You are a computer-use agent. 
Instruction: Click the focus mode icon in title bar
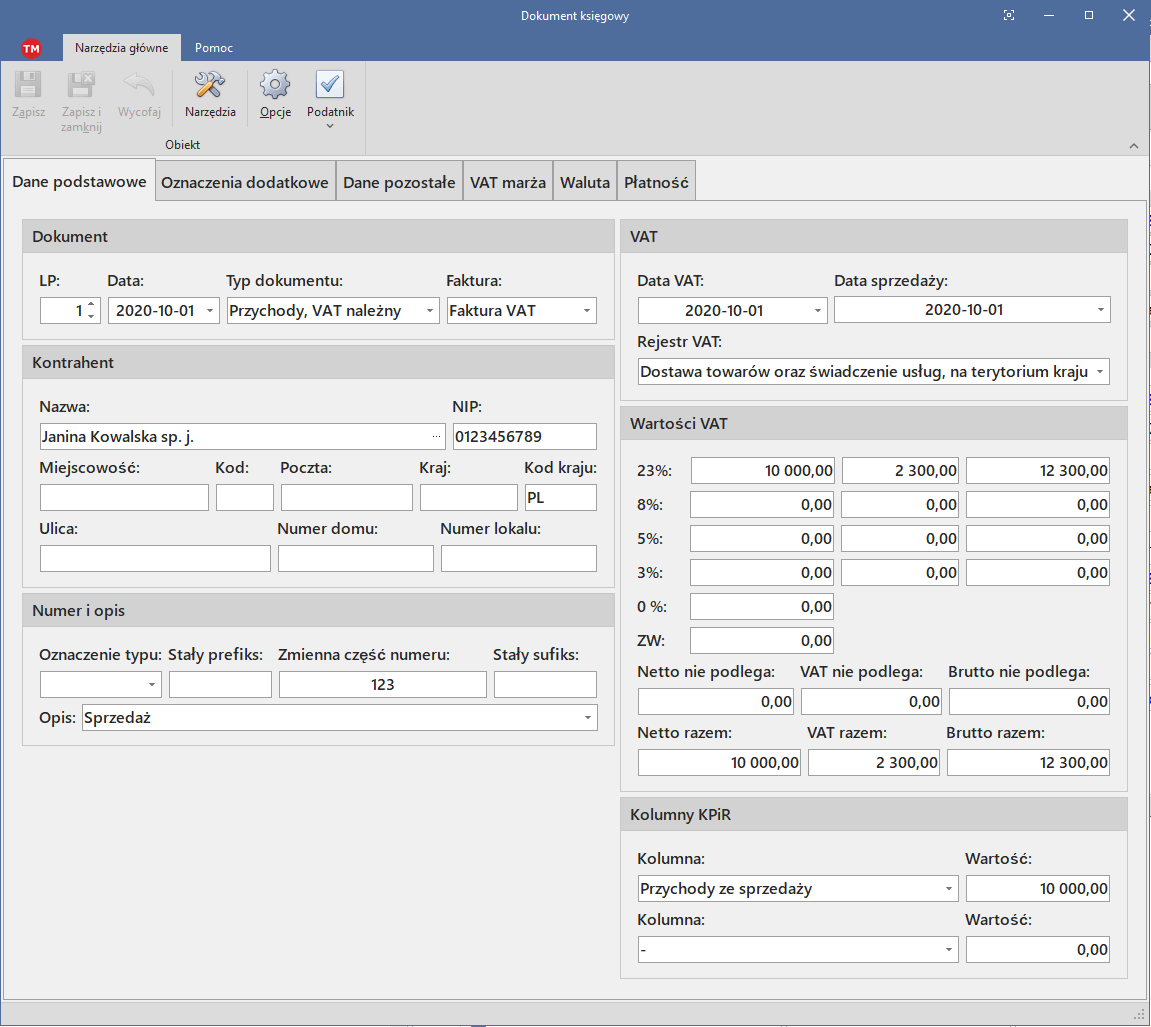click(x=1009, y=15)
